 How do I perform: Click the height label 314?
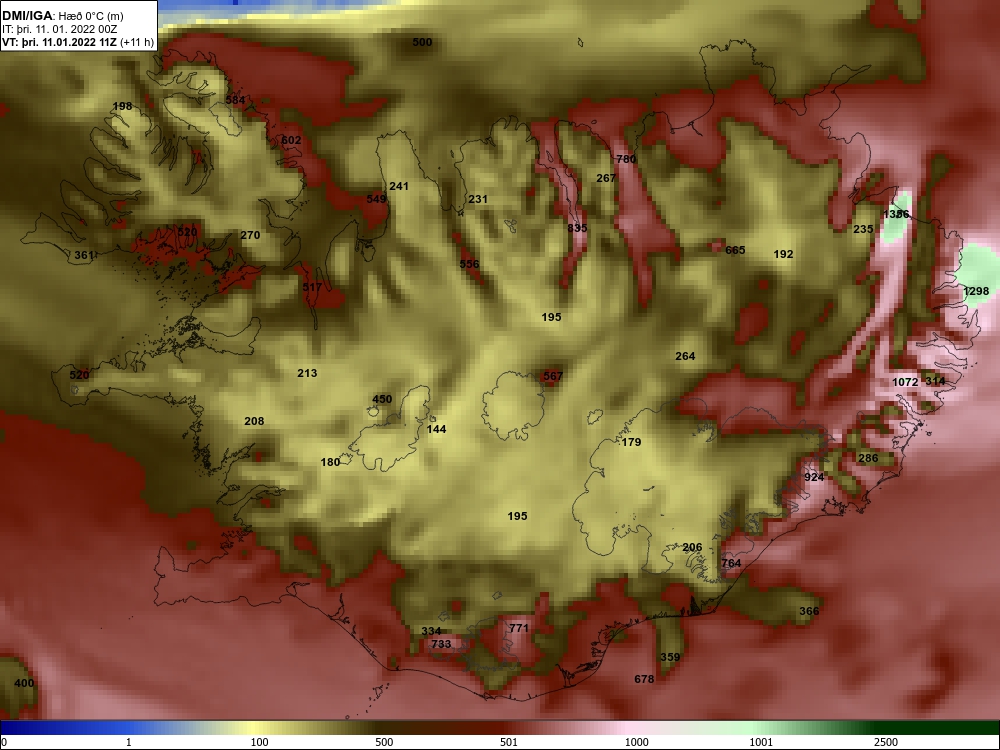pyautogui.click(x=935, y=381)
